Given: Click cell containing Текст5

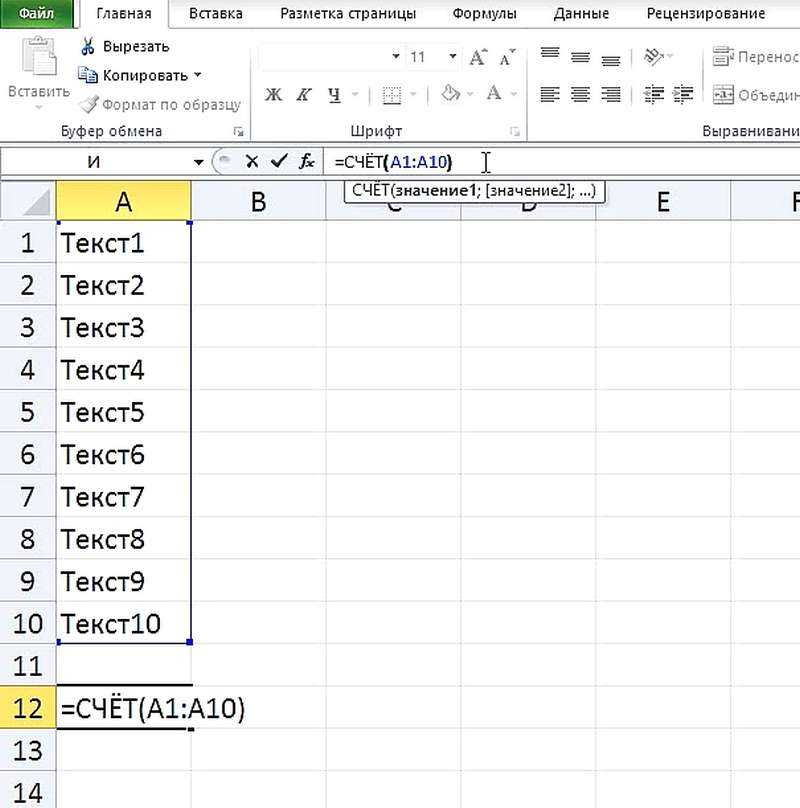Looking at the screenshot, I should pos(123,411).
